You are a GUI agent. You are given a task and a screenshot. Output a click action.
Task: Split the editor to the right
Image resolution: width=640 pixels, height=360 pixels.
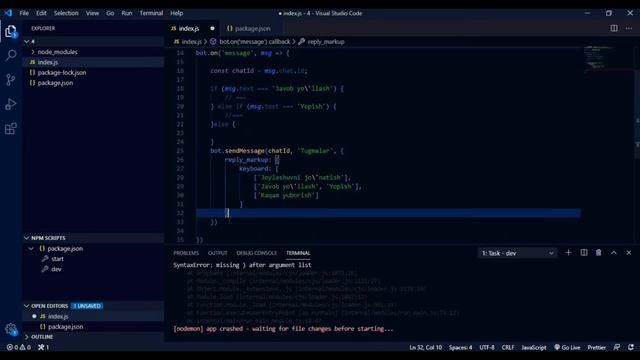614,28
